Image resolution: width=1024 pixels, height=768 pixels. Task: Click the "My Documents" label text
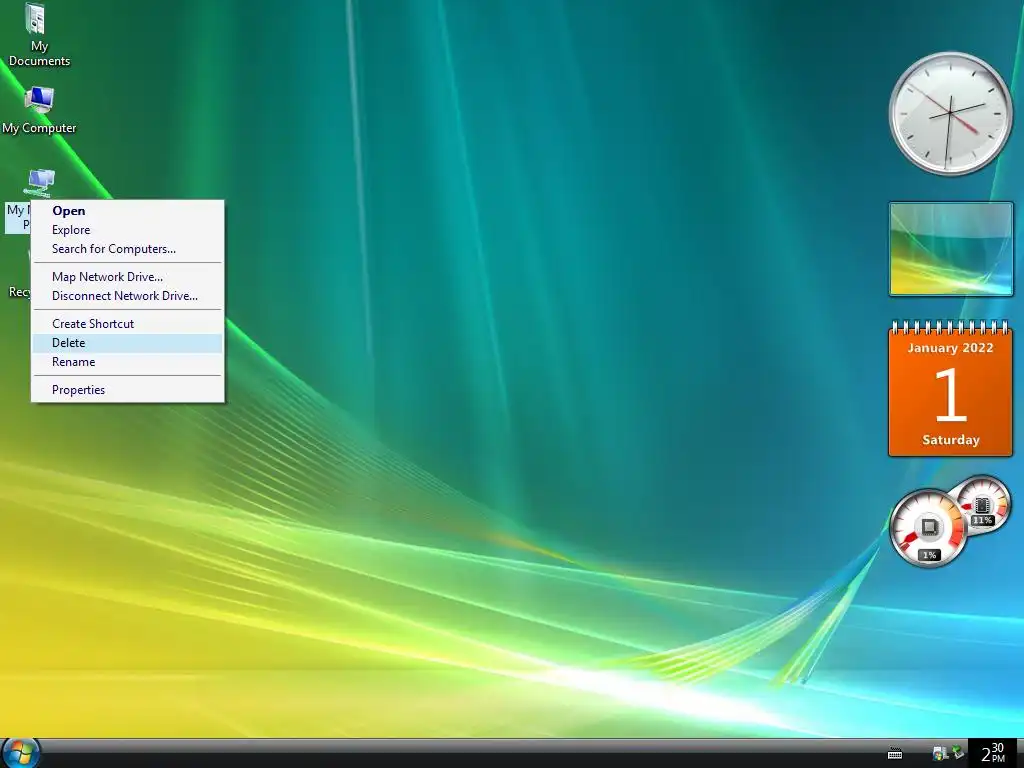point(39,54)
